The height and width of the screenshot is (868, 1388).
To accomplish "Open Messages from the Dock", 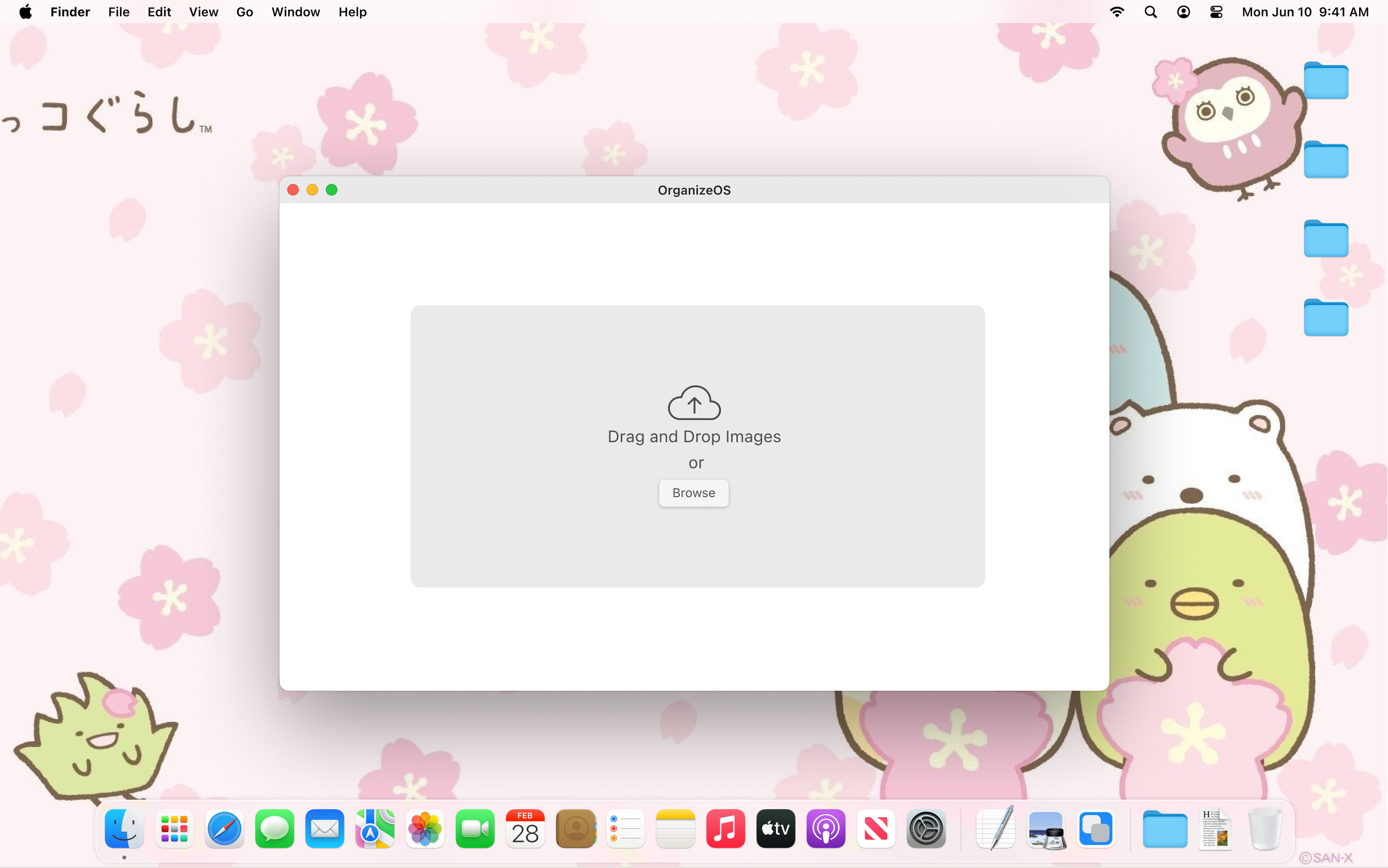I will click(274, 829).
